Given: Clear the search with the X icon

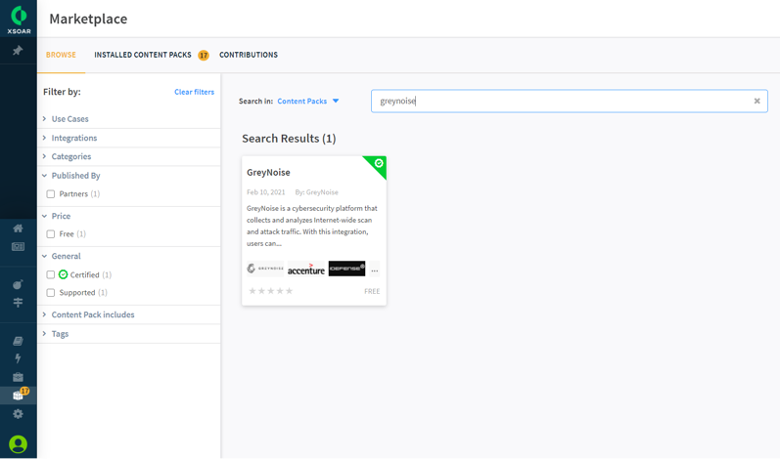Looking at the screenshot, I should [x=757, y=101].
